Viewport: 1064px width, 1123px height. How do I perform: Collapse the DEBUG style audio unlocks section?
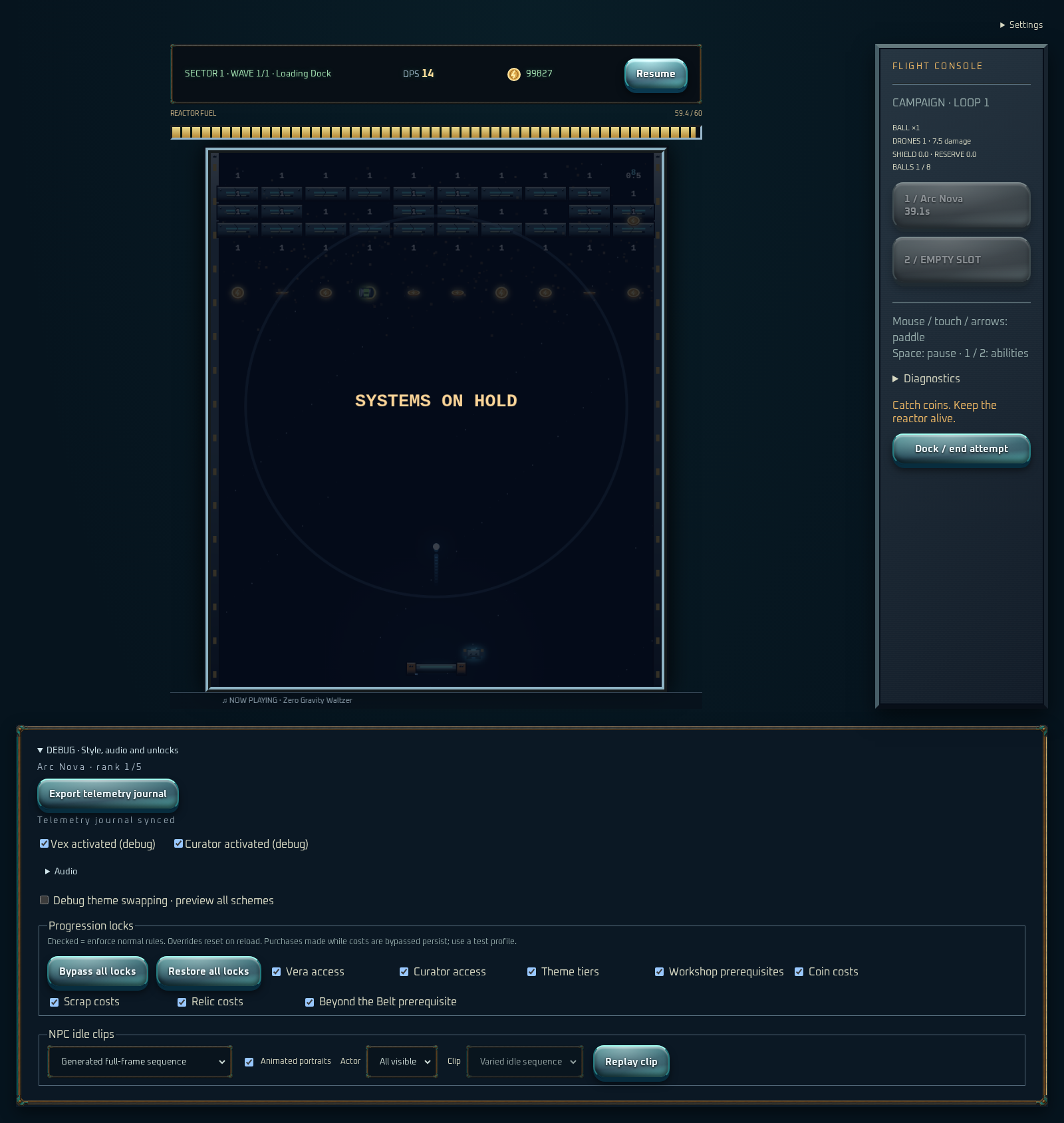(108, 750)
